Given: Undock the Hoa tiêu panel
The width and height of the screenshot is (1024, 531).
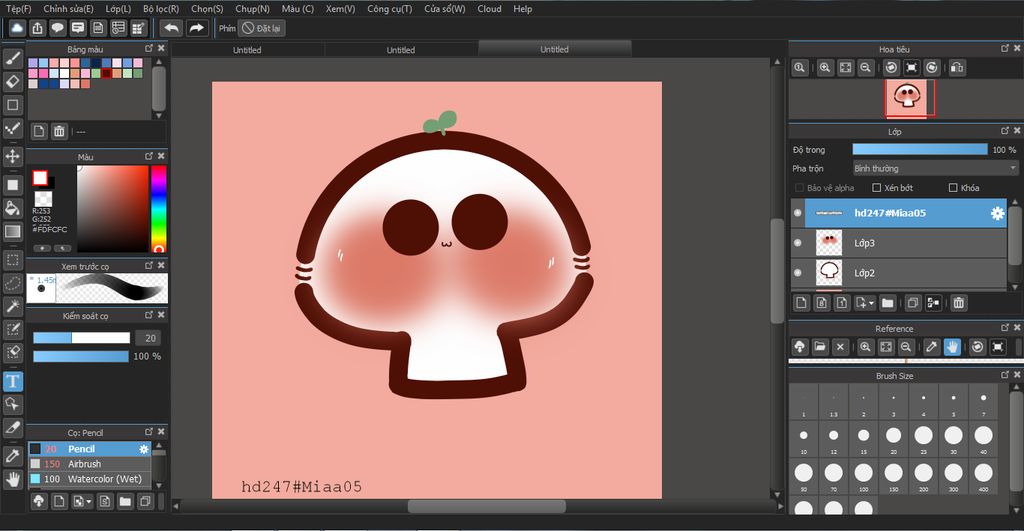Looking at the screenshot, I should click(1005, 48).
